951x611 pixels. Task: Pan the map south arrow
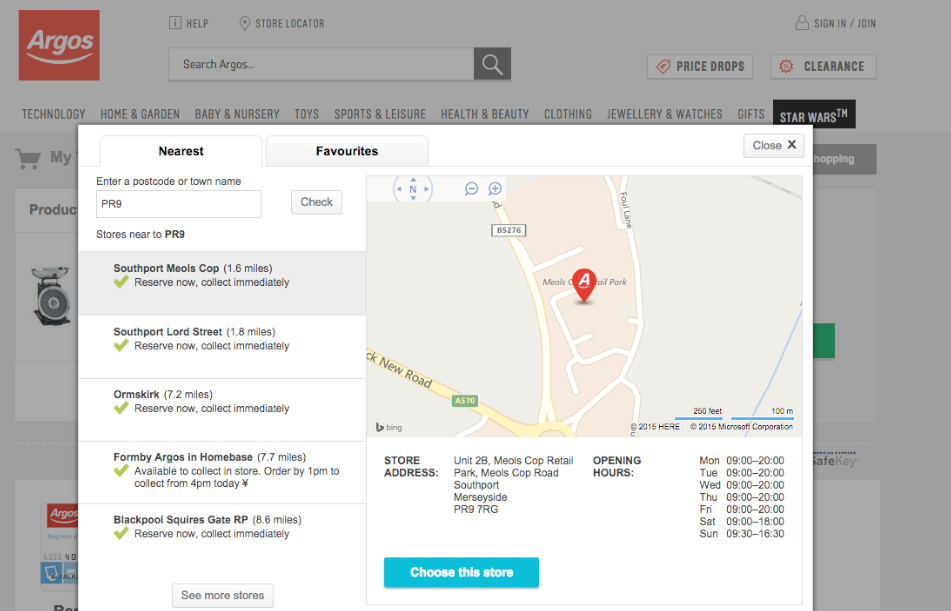(413, 198)
